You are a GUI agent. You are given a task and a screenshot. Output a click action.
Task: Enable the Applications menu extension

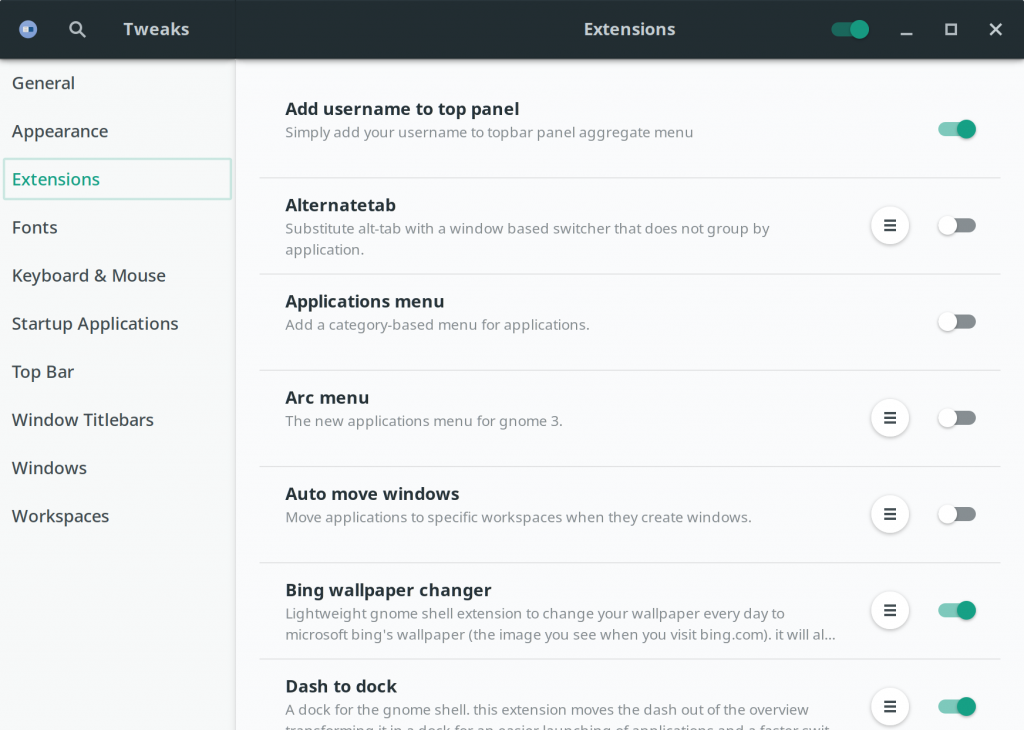pos(956,322)
